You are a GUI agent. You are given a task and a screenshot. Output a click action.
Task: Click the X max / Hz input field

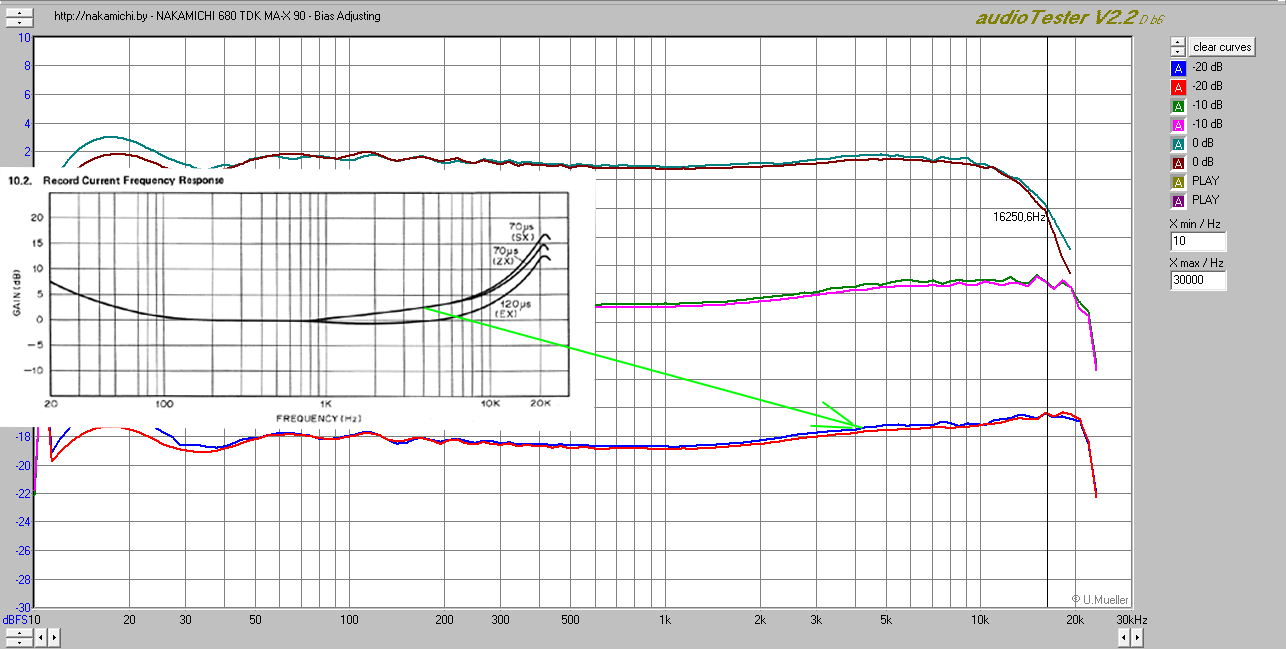[x=1197, y=281]
